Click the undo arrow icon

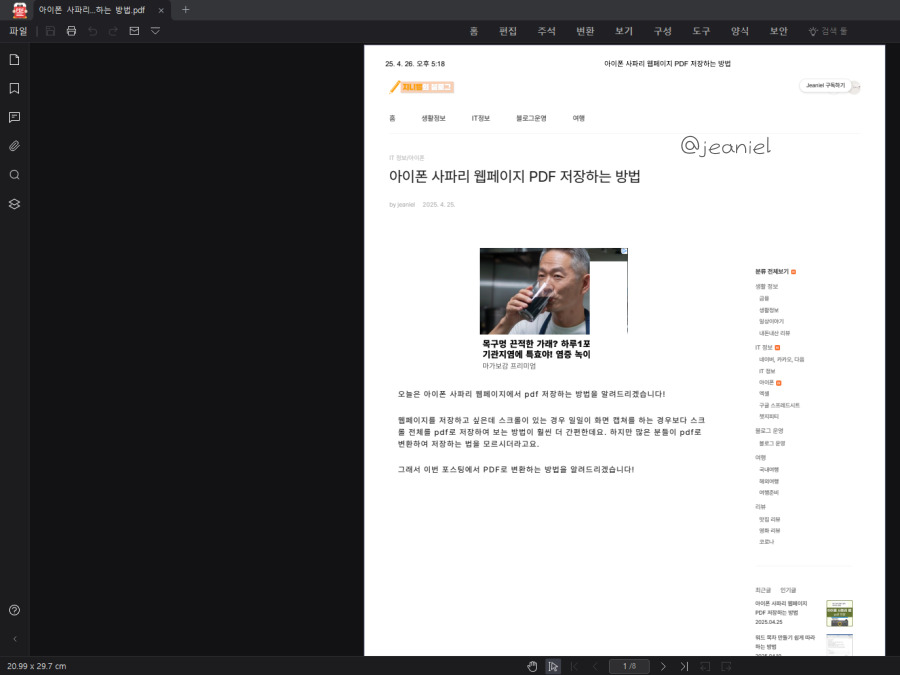click(92, 31)
